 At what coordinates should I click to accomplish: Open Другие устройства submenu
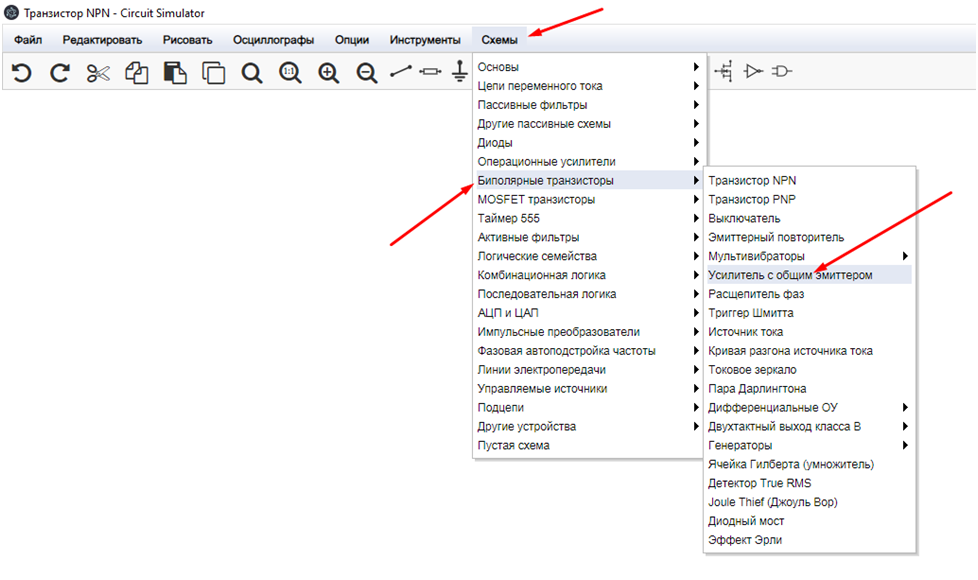click(x=588, y=427)
